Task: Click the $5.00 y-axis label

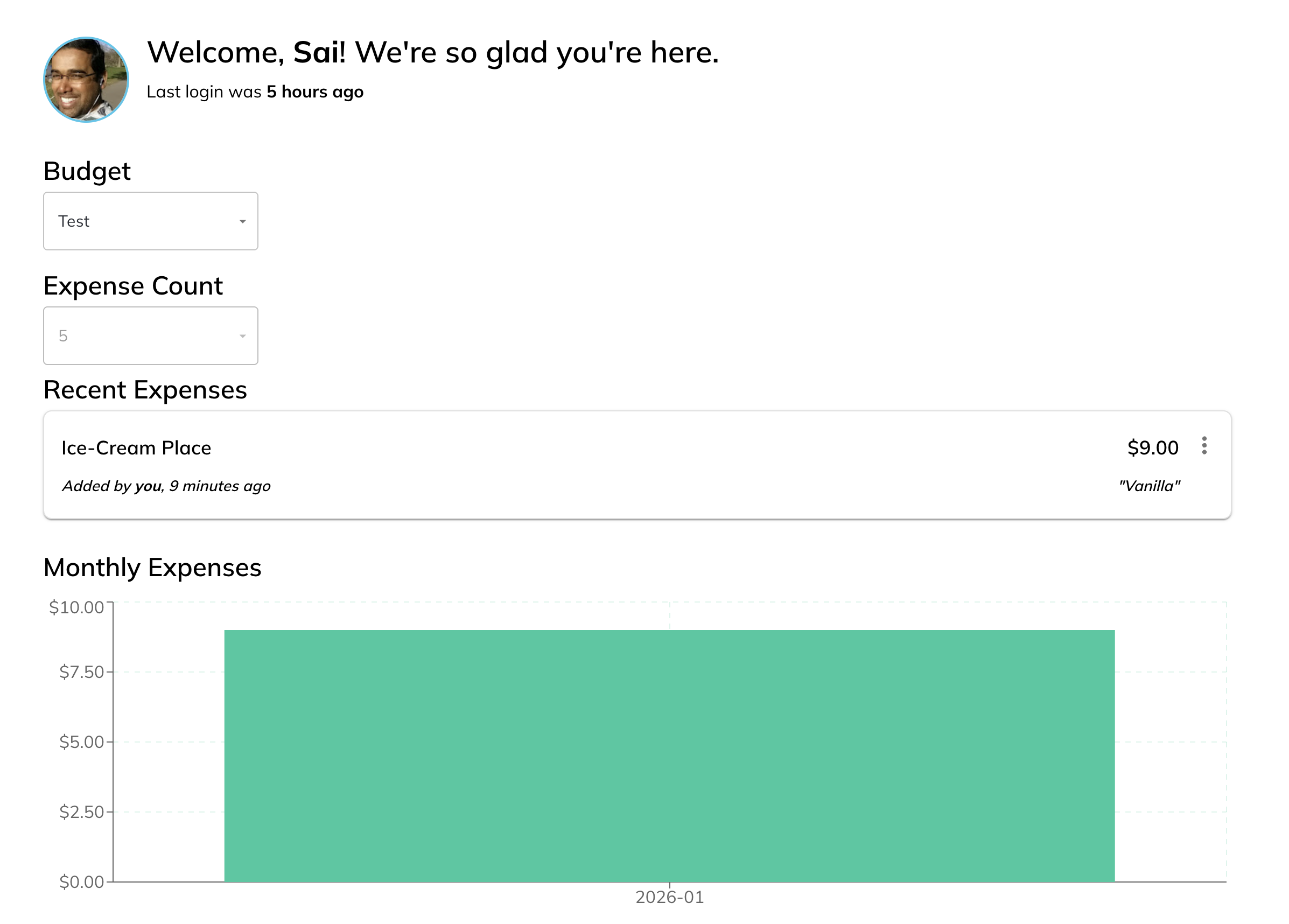Action: tap(81, 742)
